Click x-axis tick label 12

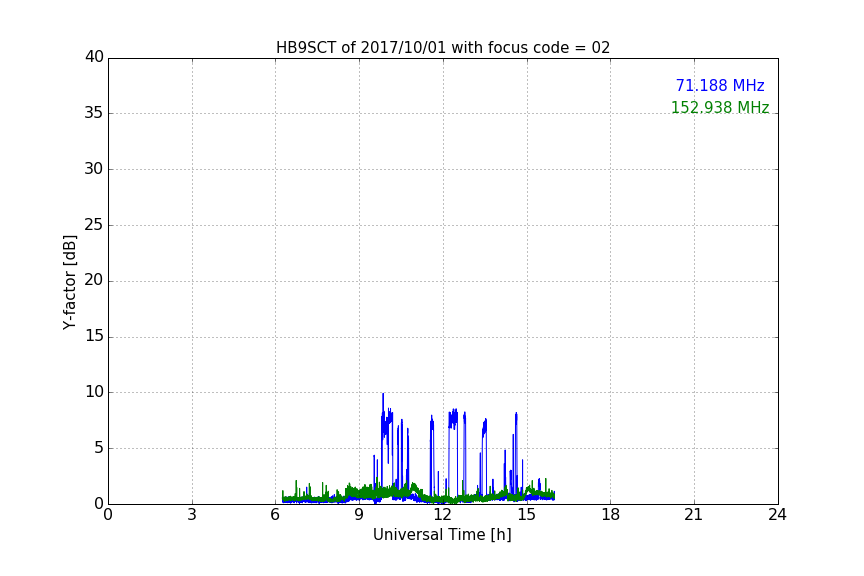pos(442,515)
